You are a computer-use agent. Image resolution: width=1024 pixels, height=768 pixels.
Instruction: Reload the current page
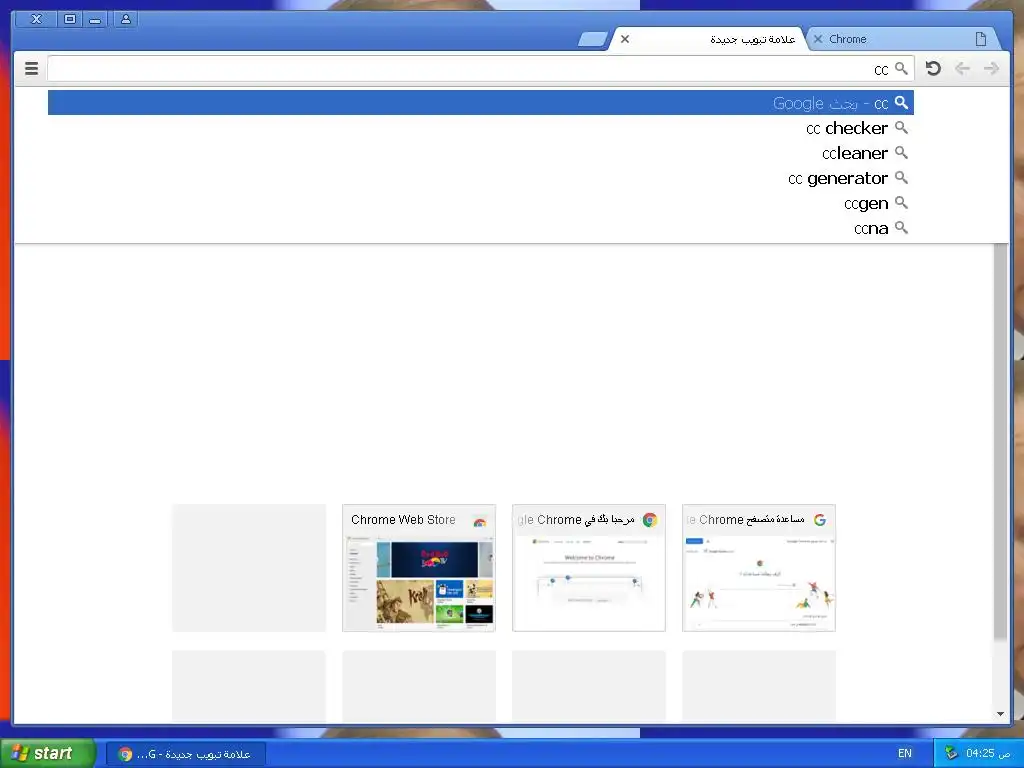click(x=933, y=68)
